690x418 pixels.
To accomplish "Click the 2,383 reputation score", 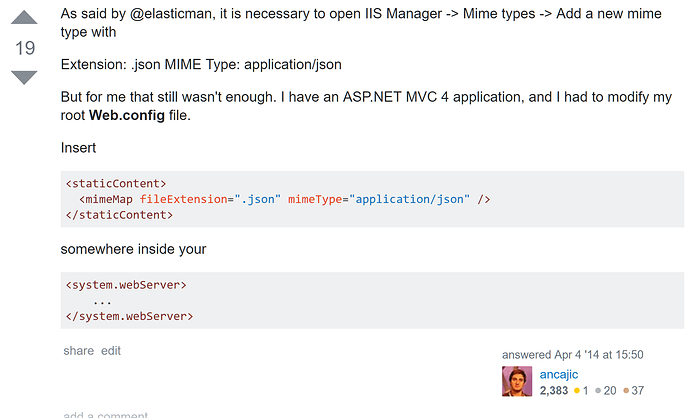I will tap(553, 390).
